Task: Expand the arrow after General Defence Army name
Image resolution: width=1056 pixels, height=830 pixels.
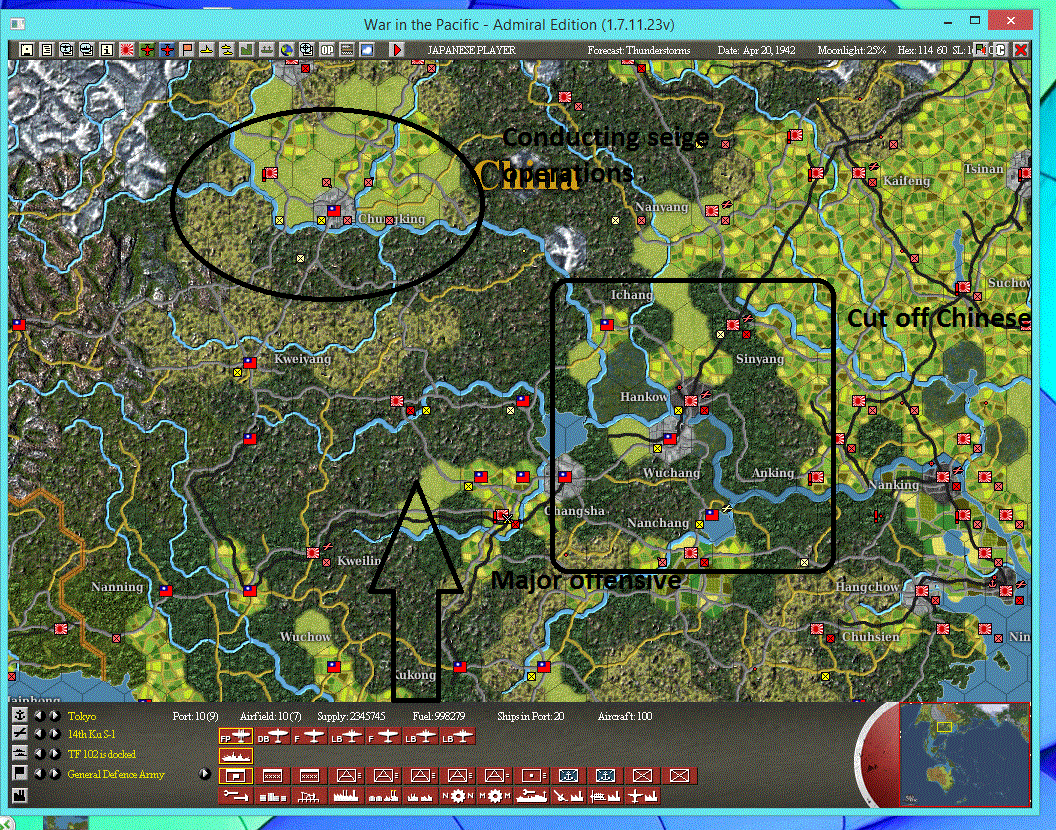Action: pos(205,774)
